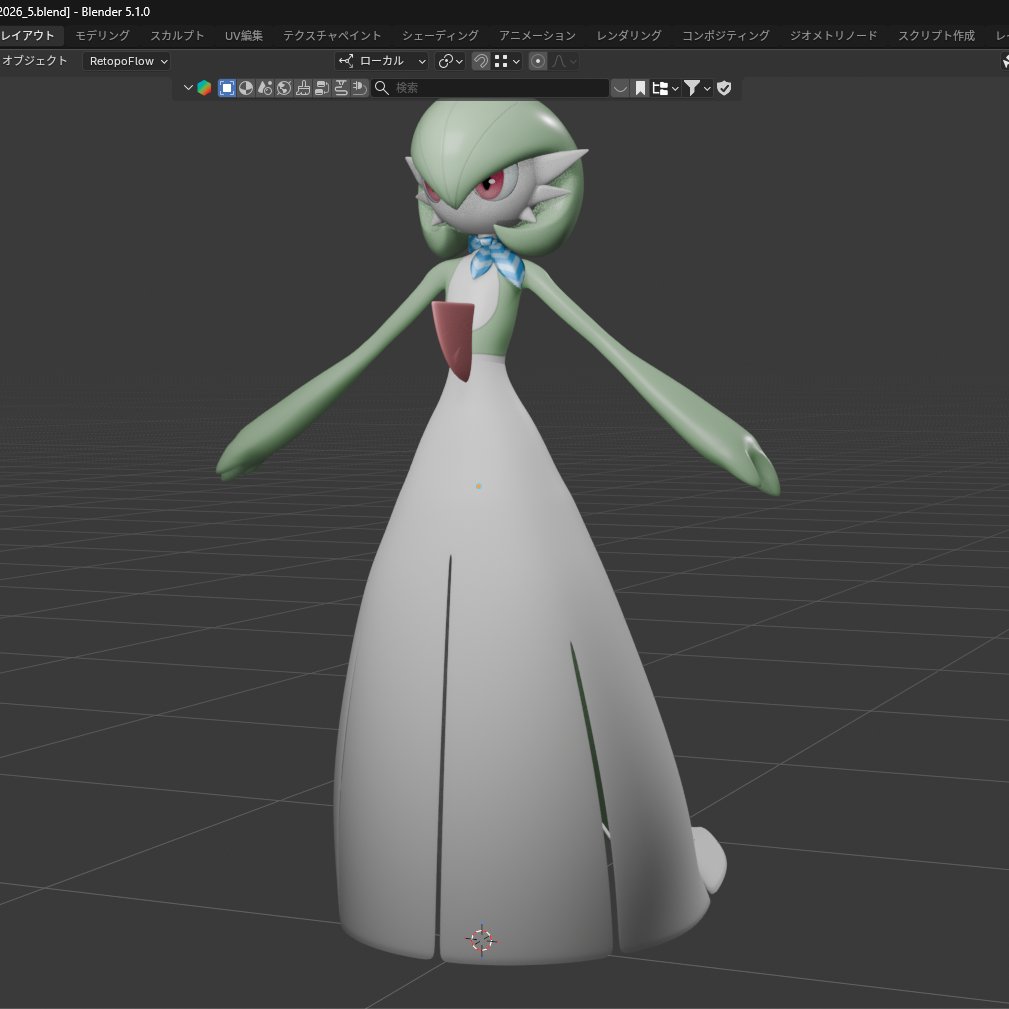Viewport: 1009px width, 1009px height.
Task: Switch to the スクリプト作成 workspace tab
Action: 936,35
